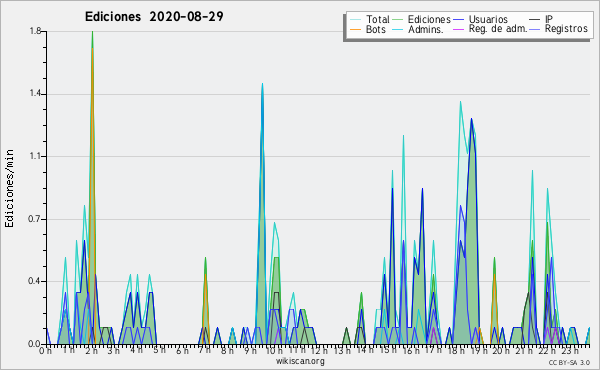Image resolution: width=600 pixels, height=370 pixels.
Task: Open the wikiscan.org link below chart
Action: point(300,361)
